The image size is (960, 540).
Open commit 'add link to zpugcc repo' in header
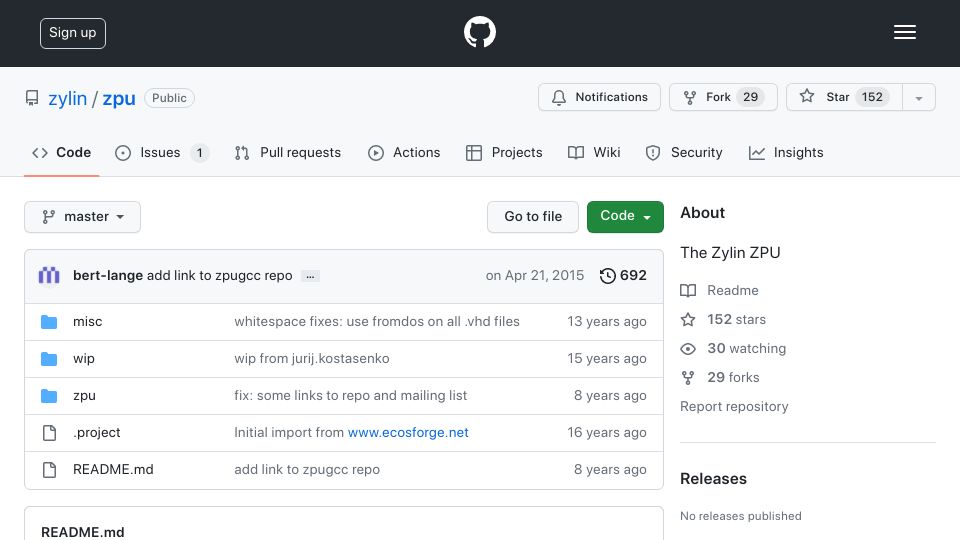tap(220, 276)
